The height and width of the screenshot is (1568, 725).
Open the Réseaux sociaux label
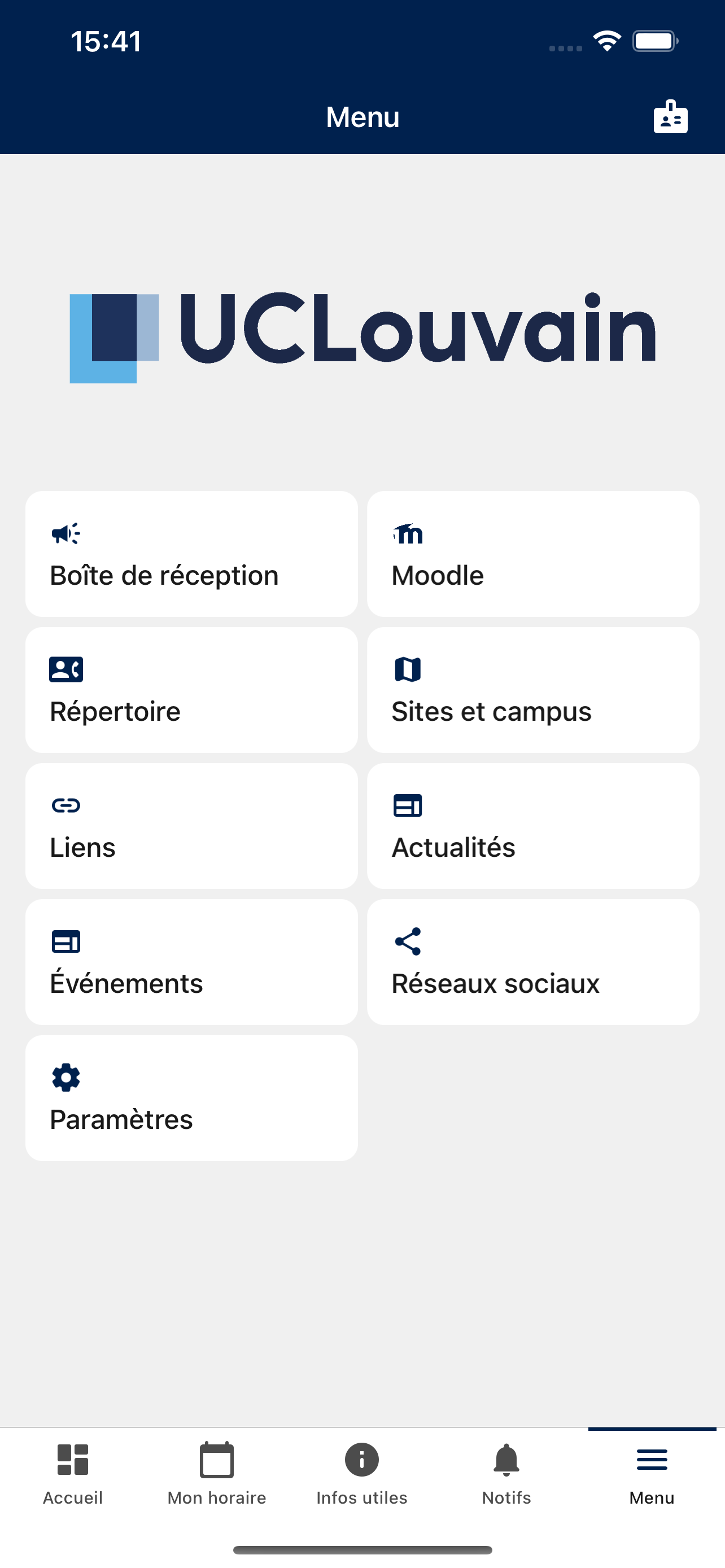496,984
